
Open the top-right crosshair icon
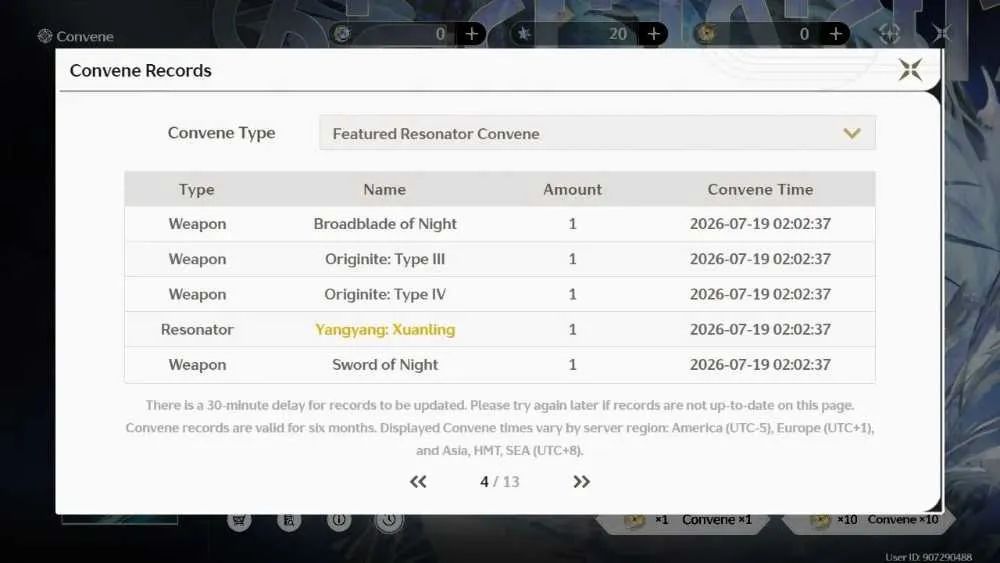(890, 34)
